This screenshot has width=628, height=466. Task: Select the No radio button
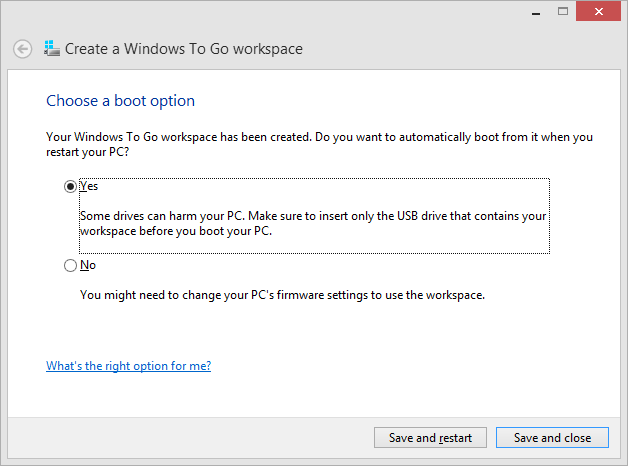(70, 266)
